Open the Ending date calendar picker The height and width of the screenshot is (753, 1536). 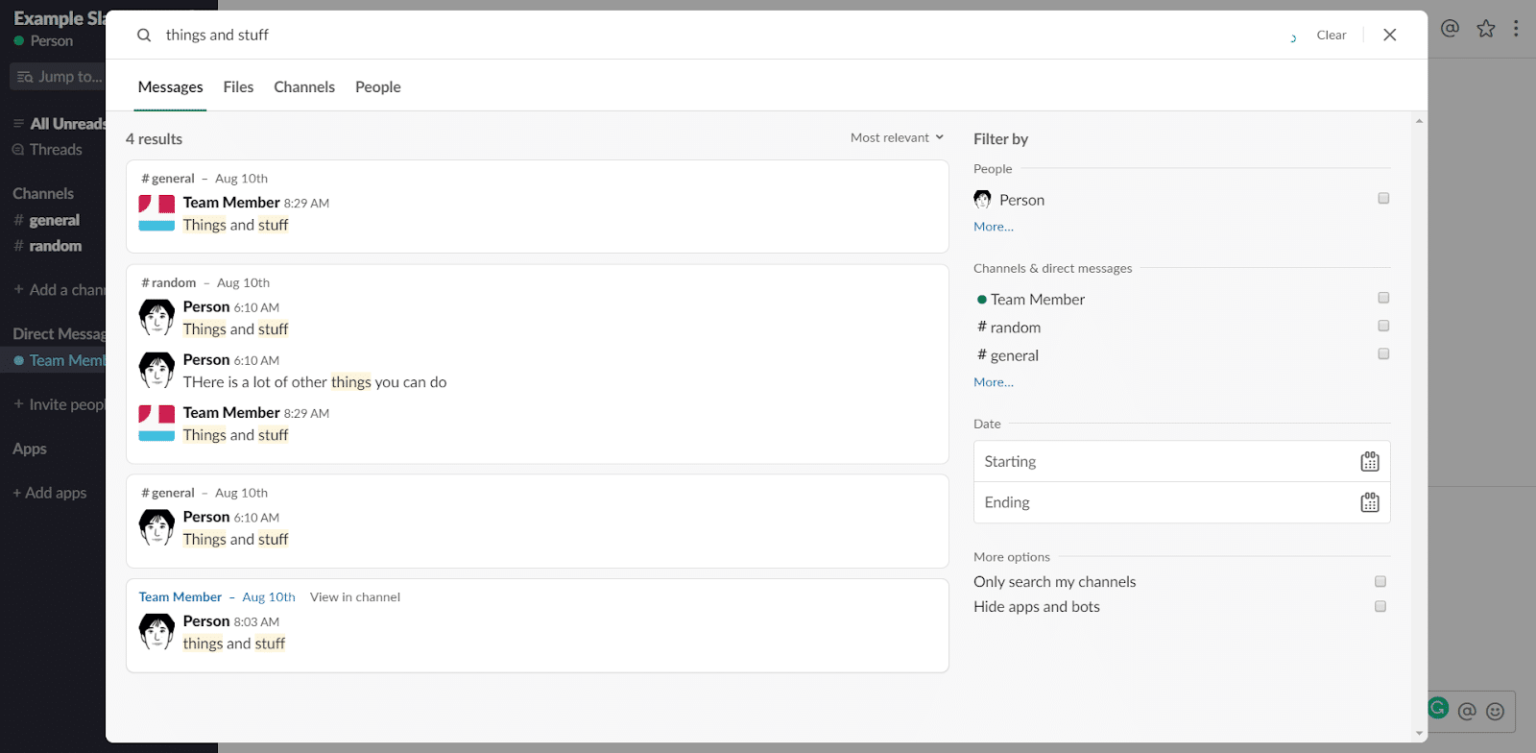[x=1369, y=502]
